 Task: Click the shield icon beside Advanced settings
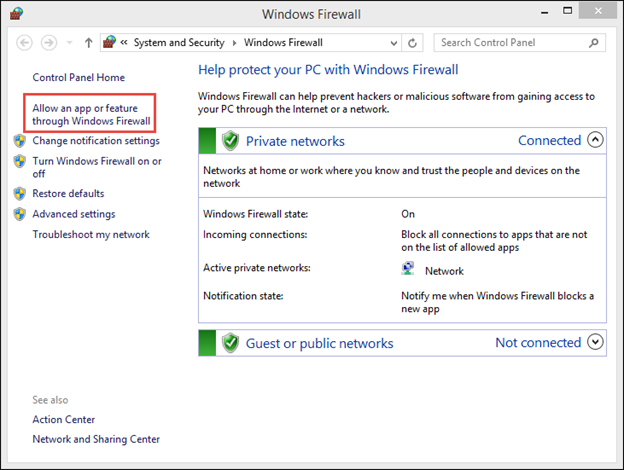20,214
